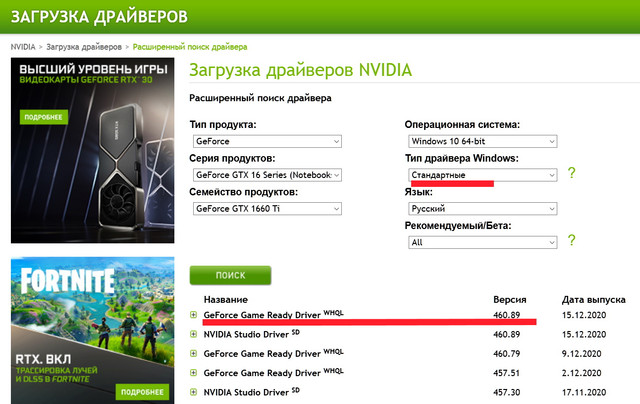Click help question mark beside Тип драйвера Windows

pos(571,173)
